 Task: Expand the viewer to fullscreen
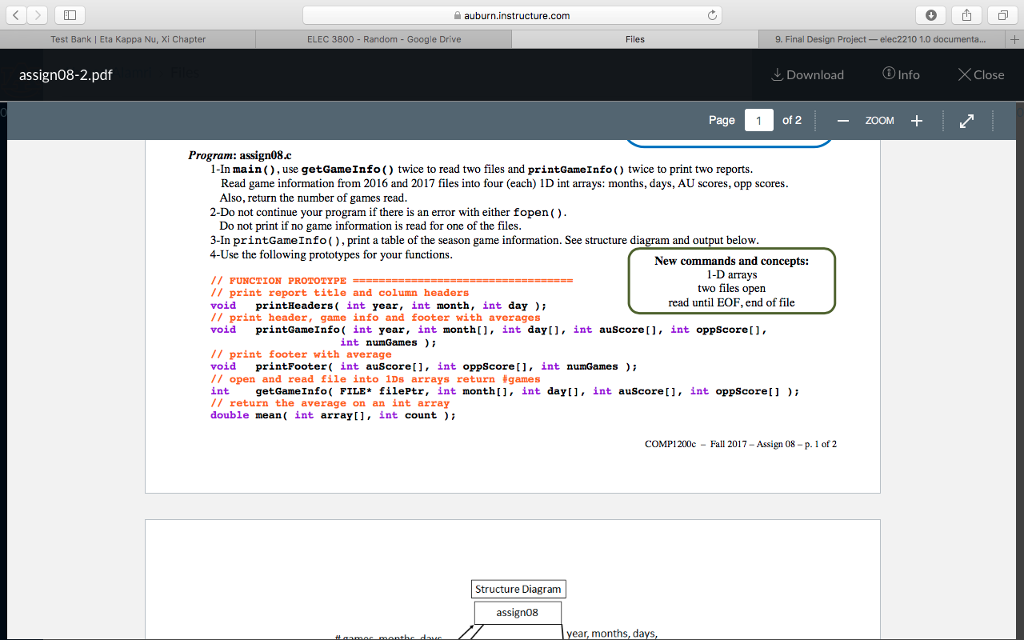pos(966,121)
